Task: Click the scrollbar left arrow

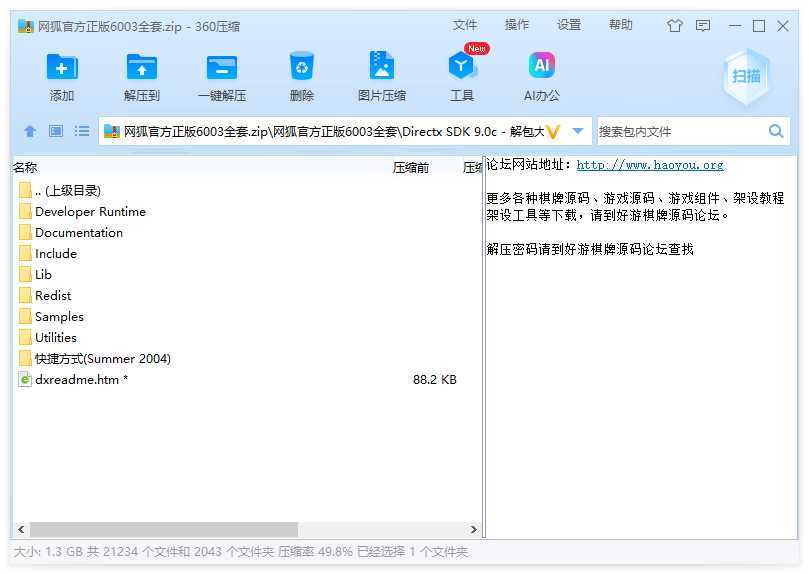Action: (21, 529)
